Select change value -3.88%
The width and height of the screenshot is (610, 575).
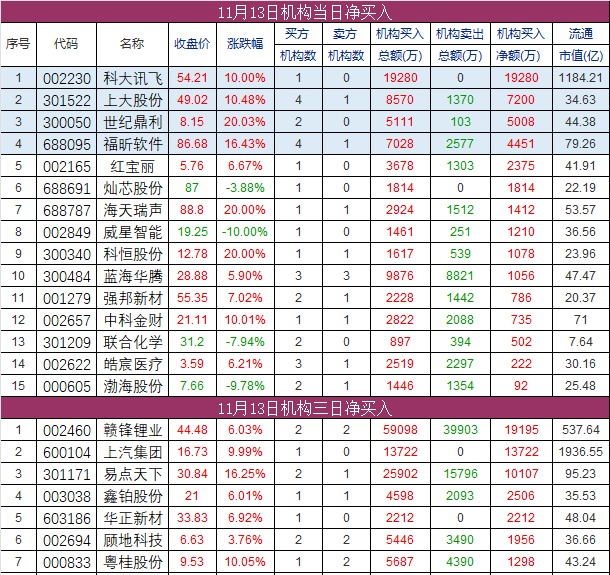coord(245,188)
